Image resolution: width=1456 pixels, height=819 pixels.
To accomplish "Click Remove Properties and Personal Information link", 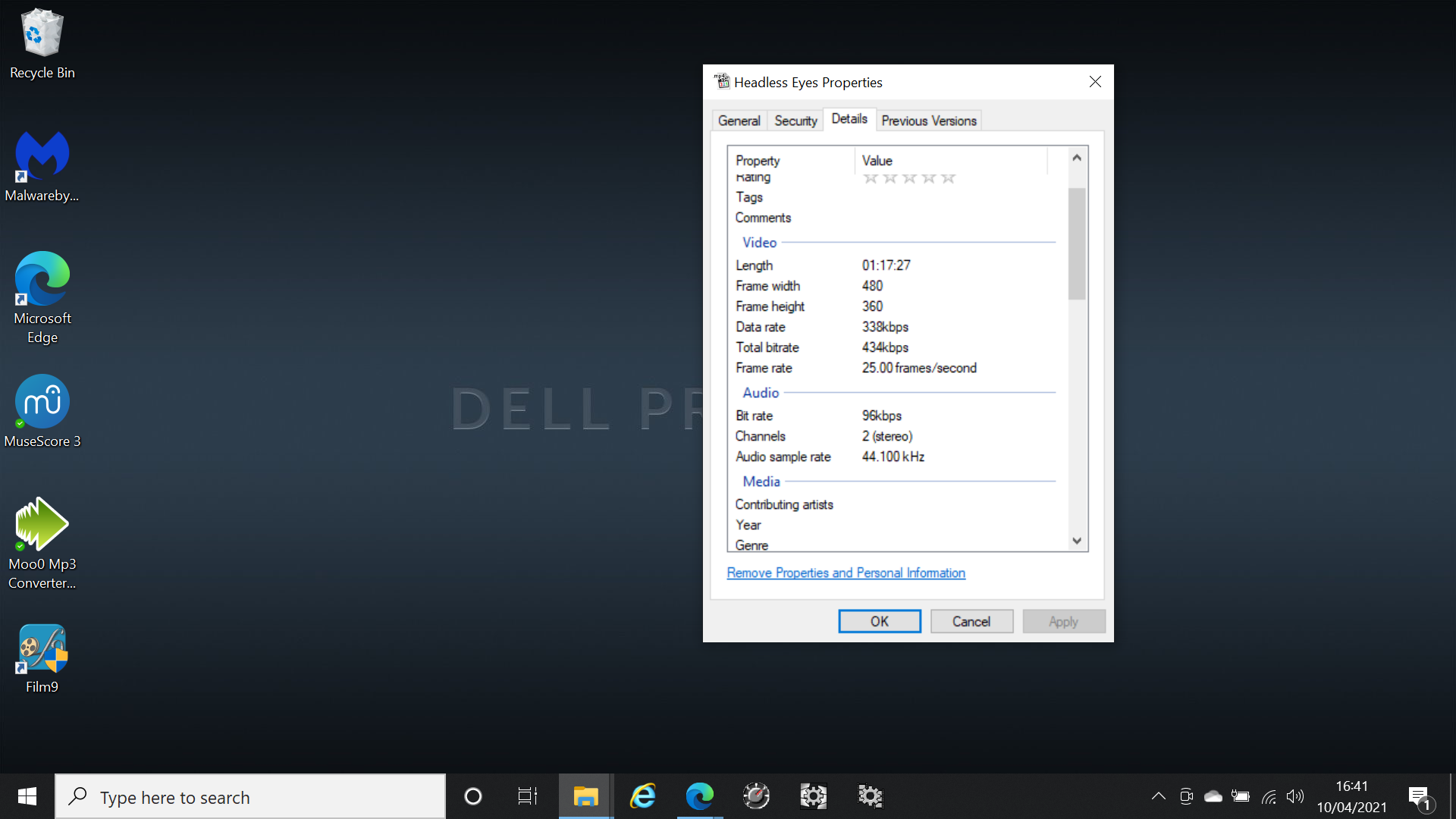I will click(846, 573).
